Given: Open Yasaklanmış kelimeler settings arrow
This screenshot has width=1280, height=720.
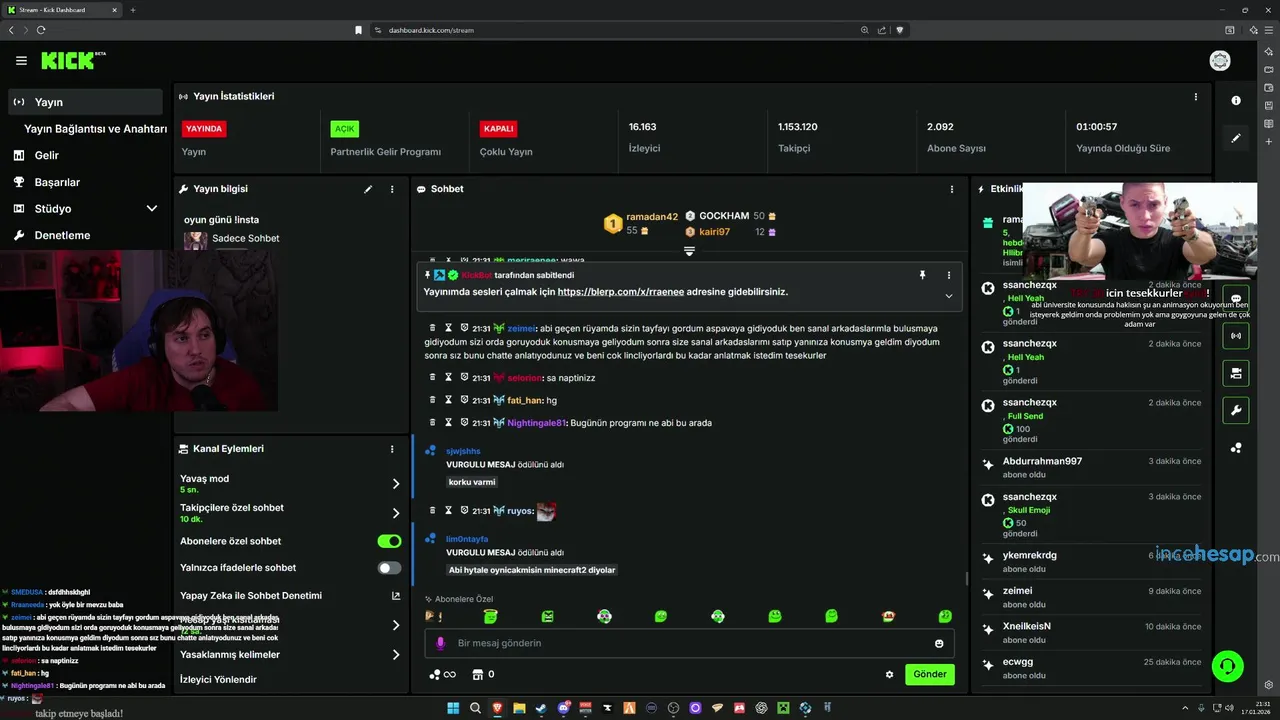Looking at the screenshot, I should 396,655.
